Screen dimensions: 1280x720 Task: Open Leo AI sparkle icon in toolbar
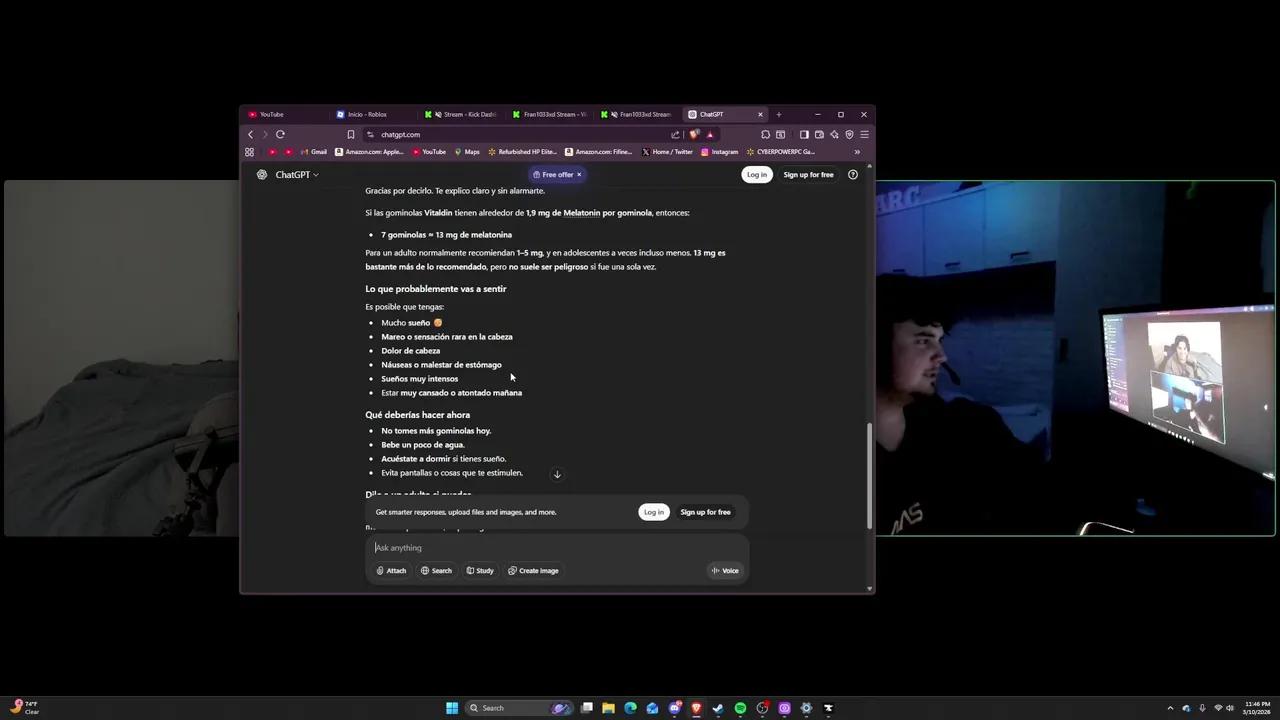834,134
